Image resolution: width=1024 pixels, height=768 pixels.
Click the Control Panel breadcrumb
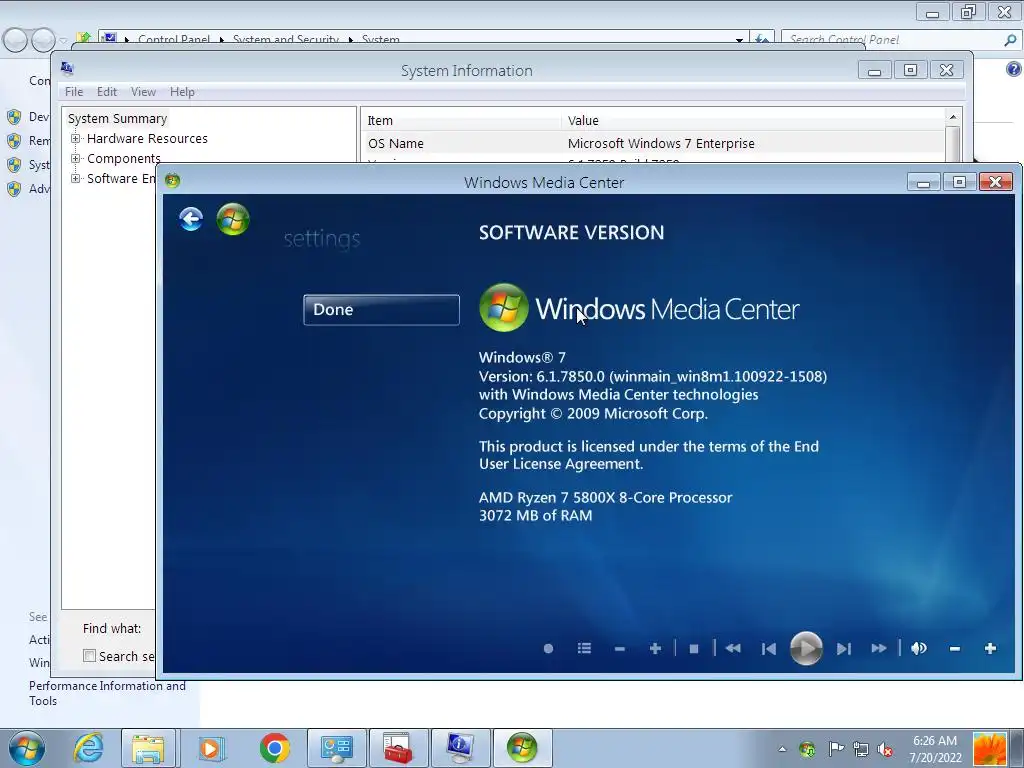174,40
